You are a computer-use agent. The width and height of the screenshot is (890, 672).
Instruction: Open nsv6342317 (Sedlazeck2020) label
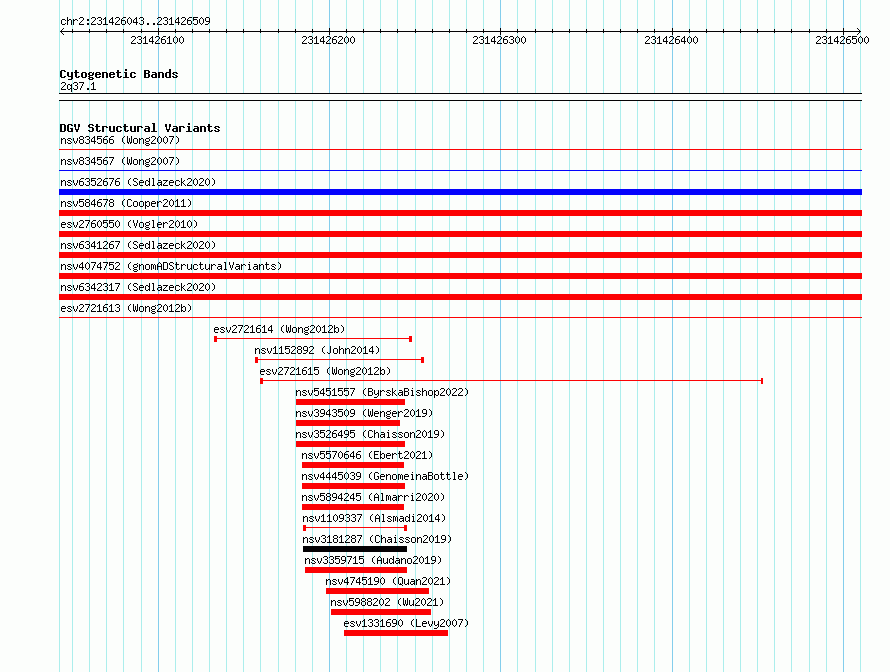pos(138,287)
